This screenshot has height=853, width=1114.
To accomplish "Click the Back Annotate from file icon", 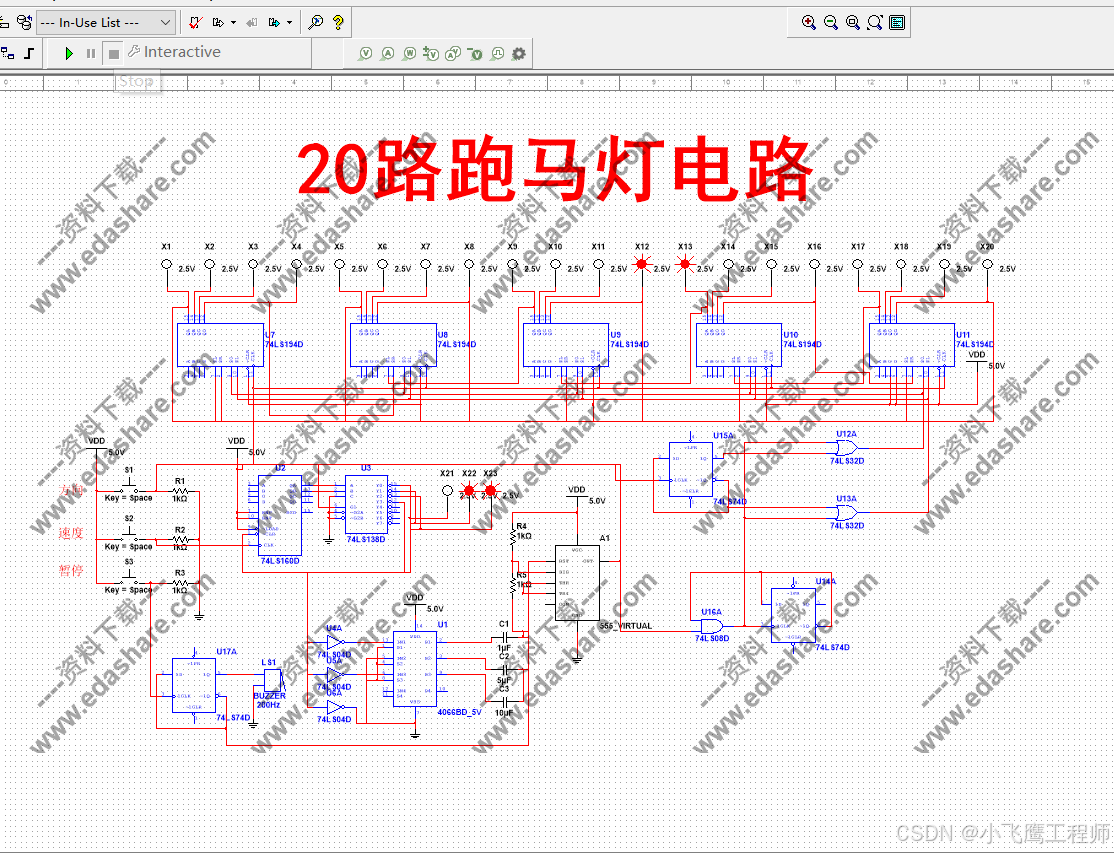I will [252, 23].
